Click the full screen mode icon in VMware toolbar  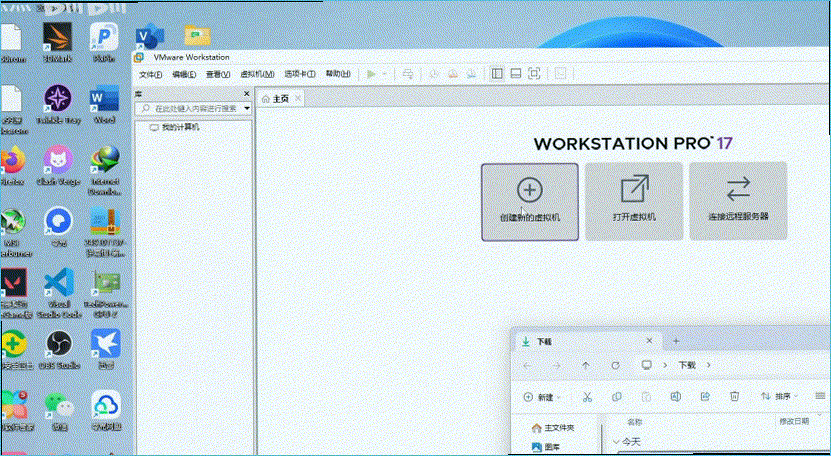534,74
